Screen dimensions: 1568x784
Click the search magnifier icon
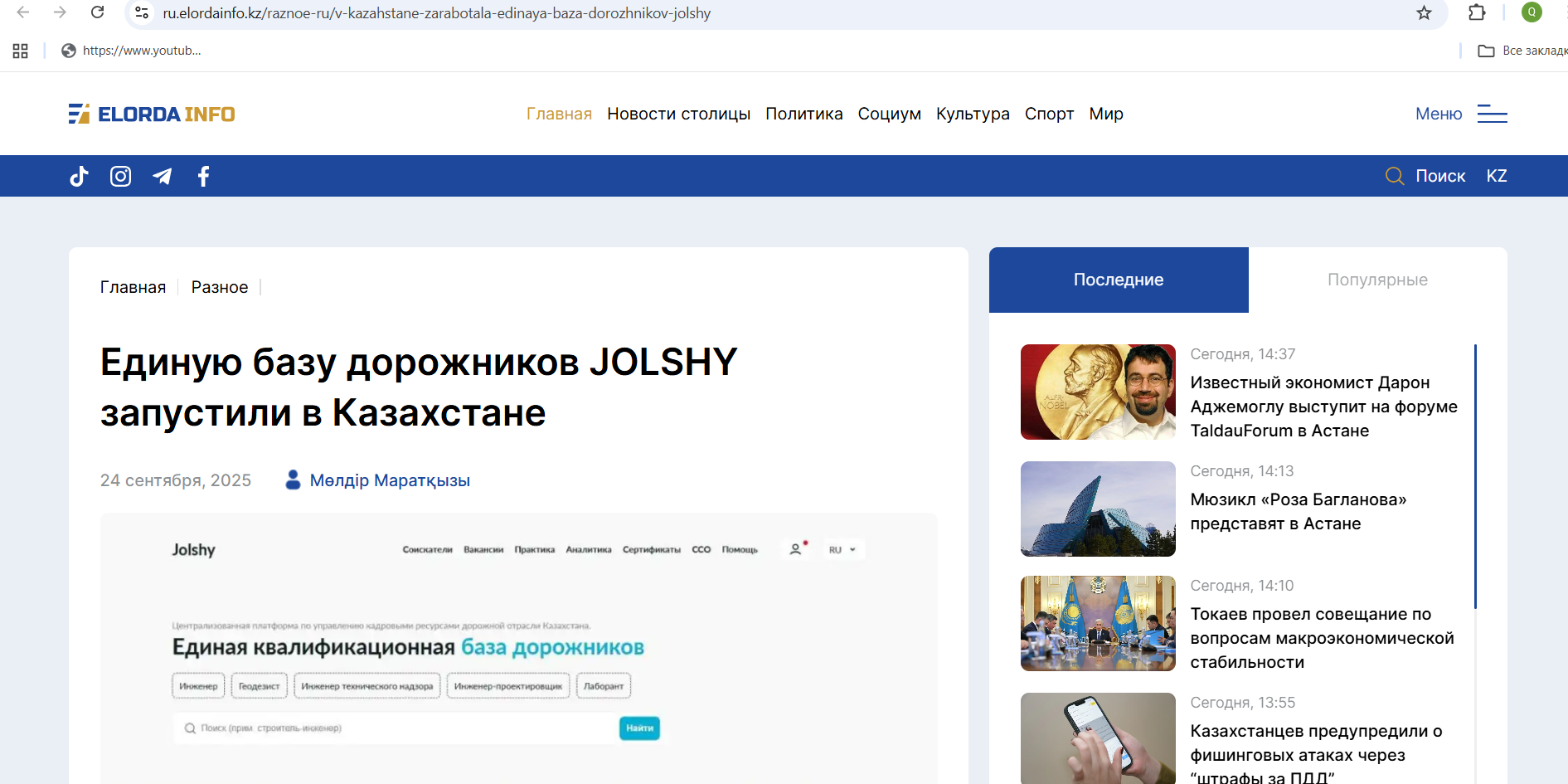1395,176
